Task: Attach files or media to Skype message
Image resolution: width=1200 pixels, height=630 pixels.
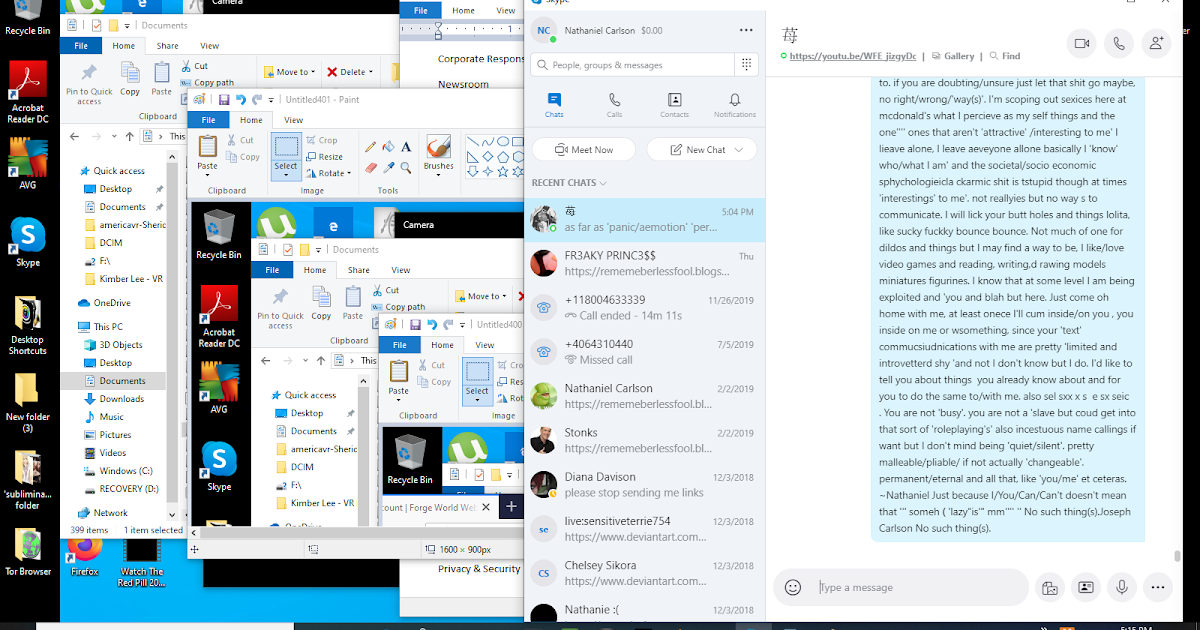Action: pos(1049,588)
